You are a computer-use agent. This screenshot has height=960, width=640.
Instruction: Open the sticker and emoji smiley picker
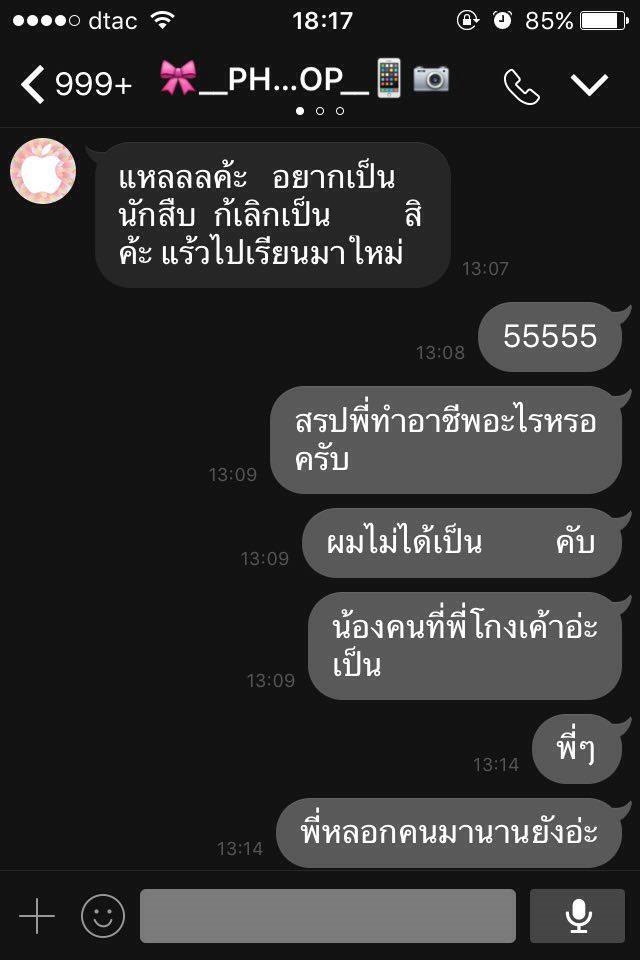tap(103, 916)
